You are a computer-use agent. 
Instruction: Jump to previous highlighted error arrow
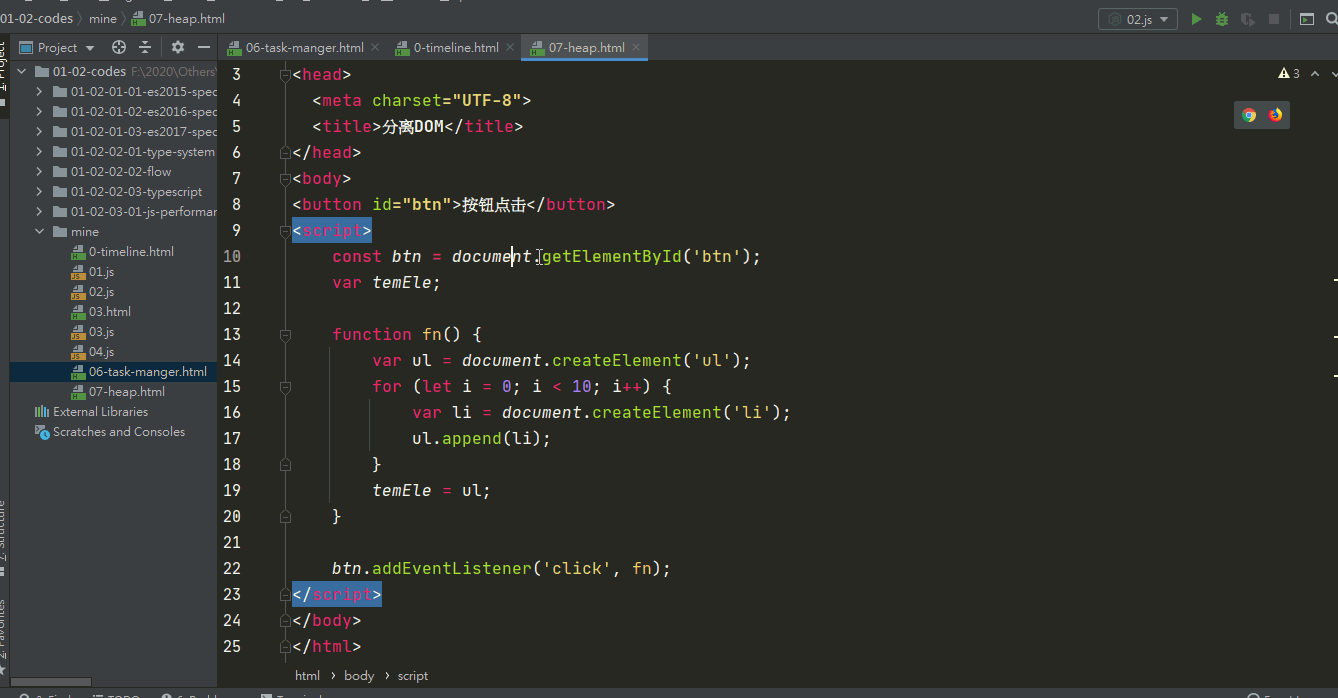point(1316,74)
